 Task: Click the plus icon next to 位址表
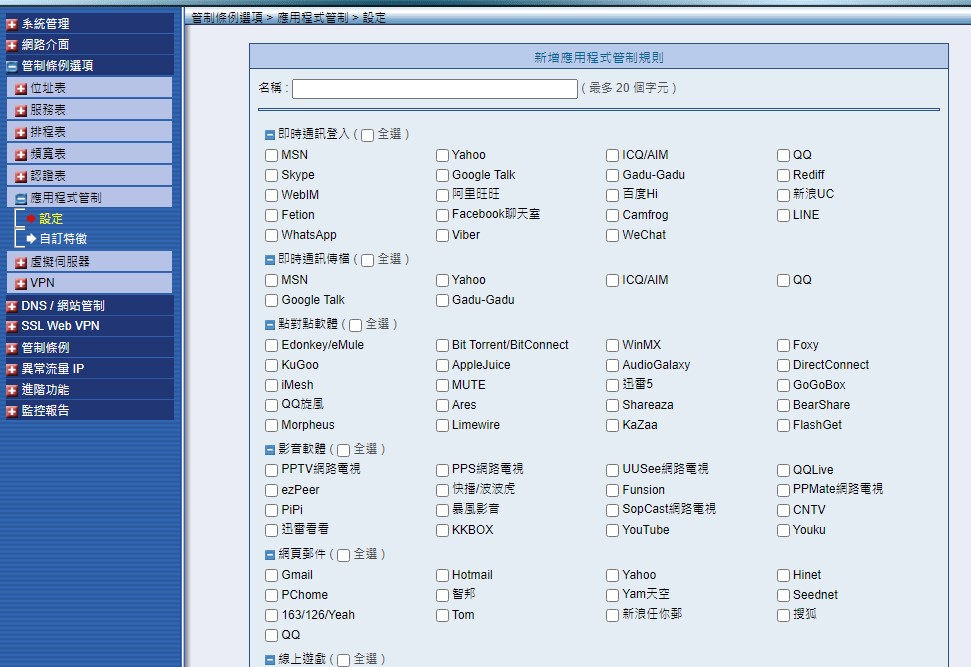point(21,89)
